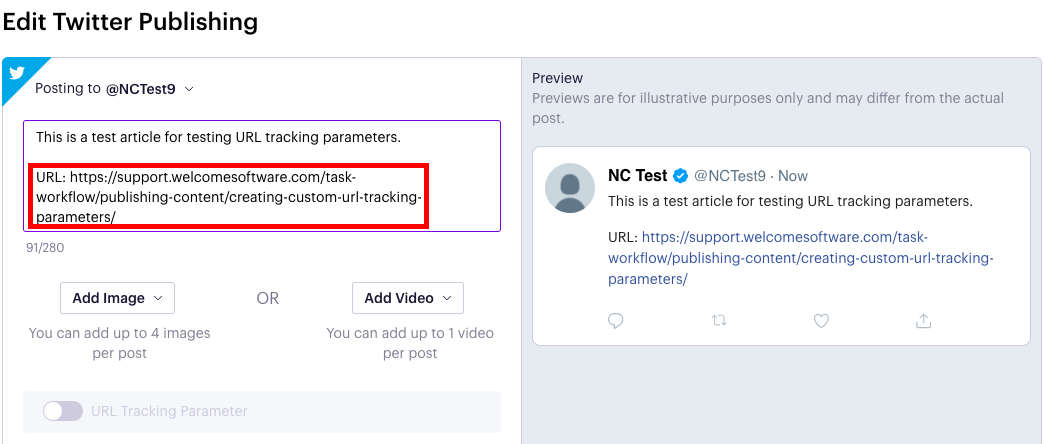Click the share upload icon in the preview
Image resolution: width=1044 pixels, height=444 pixels.
pos(923,322)
